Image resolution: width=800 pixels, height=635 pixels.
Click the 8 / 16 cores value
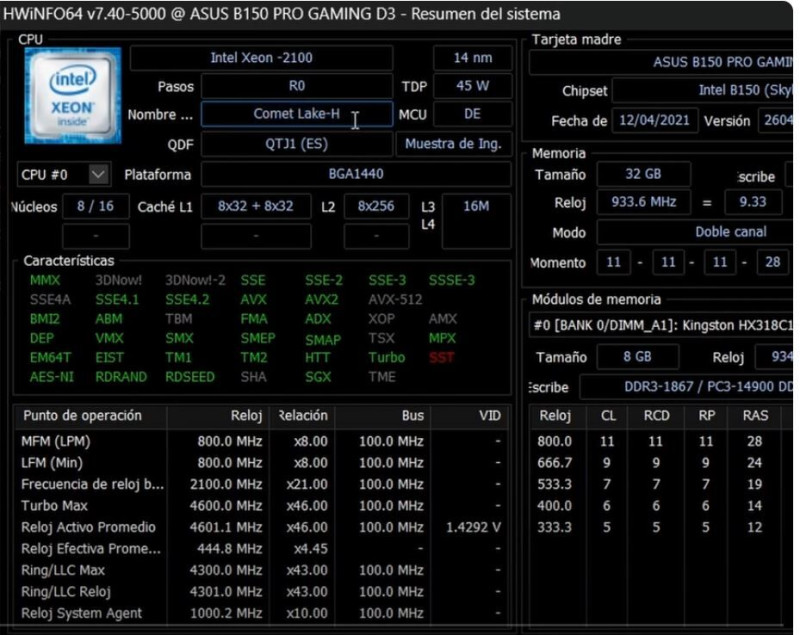tap(95, 206)
